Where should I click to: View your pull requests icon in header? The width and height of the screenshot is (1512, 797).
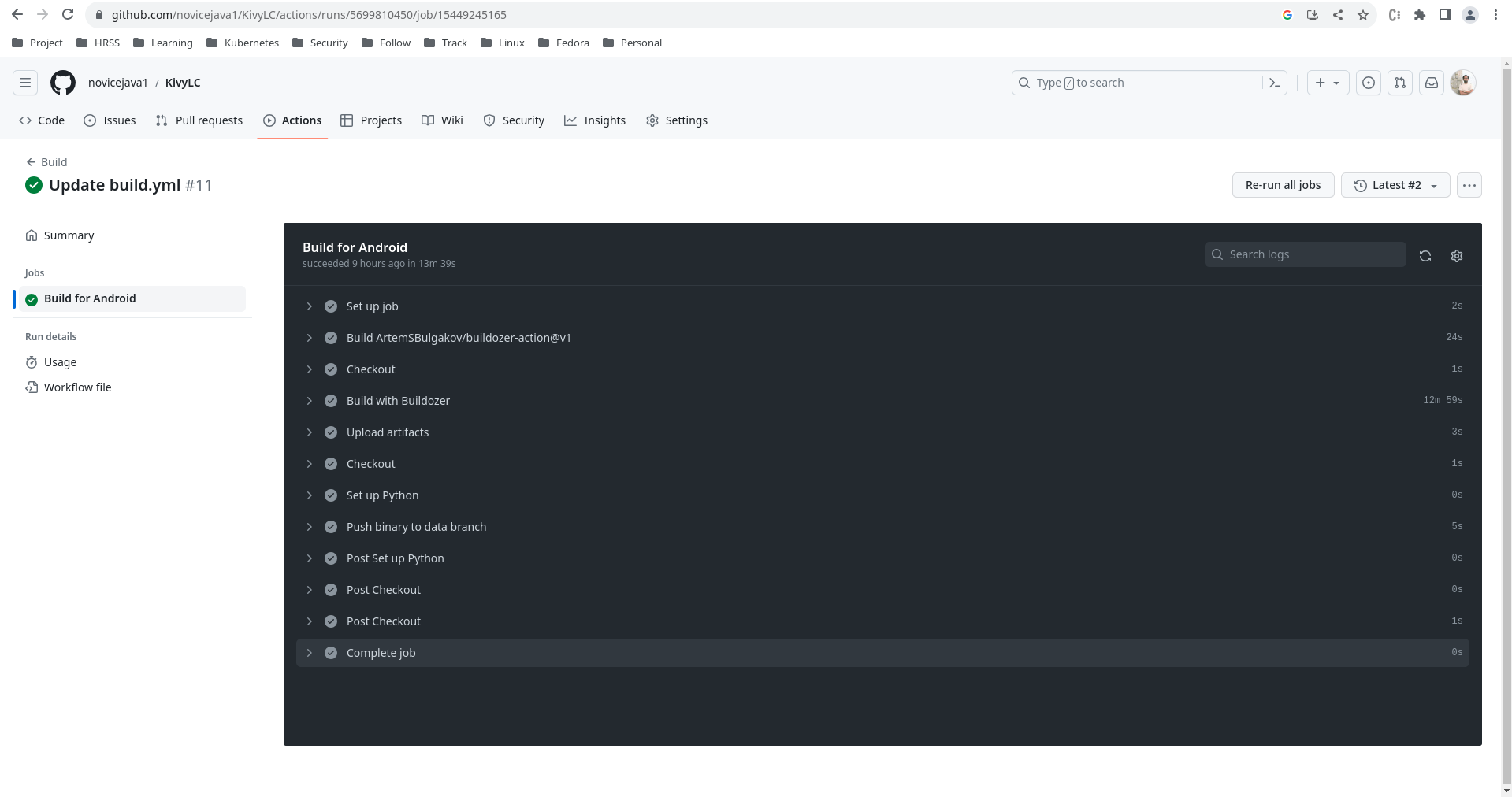click(1399, 83)
